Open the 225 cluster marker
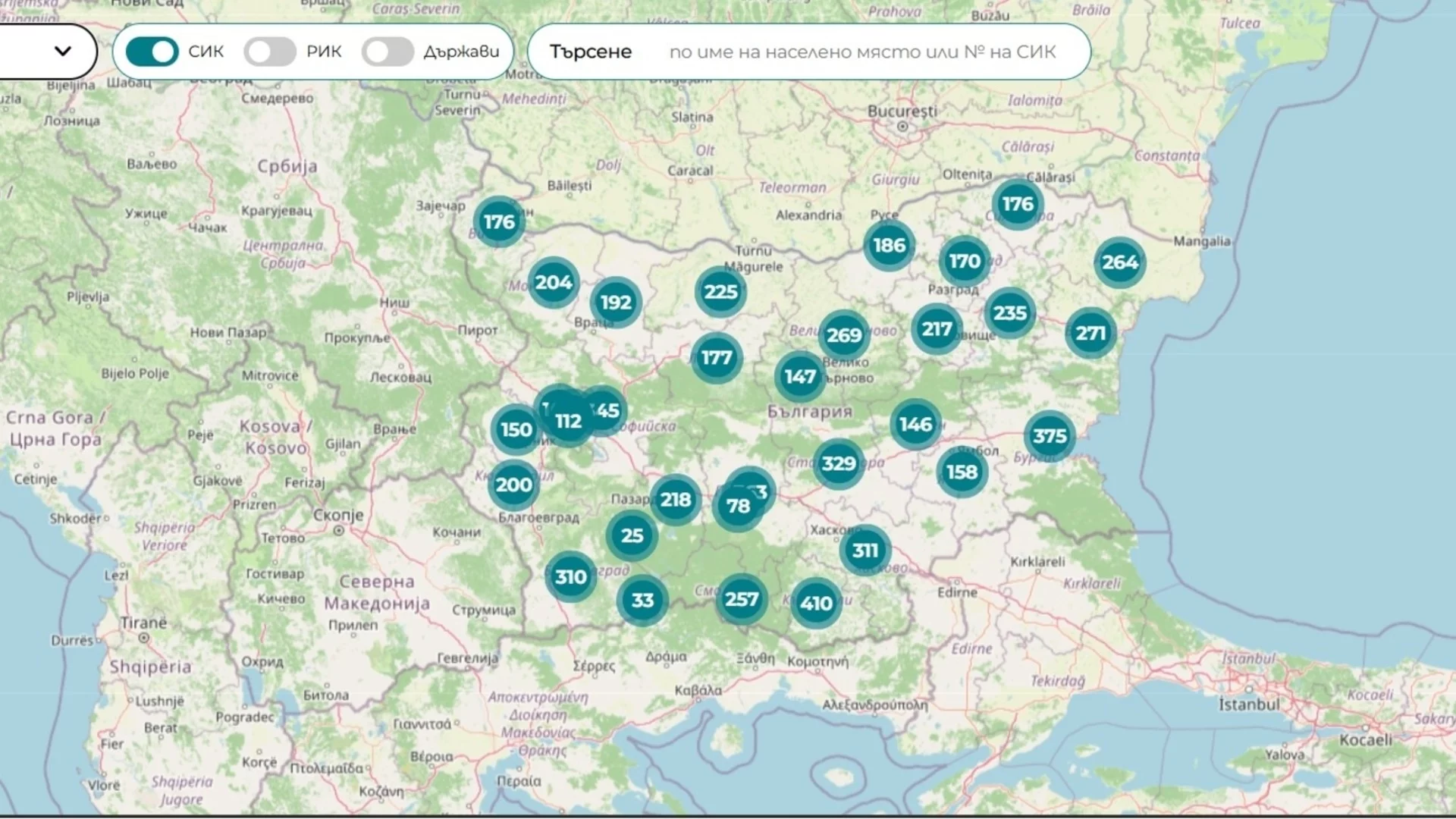1456x819 pixels. tap(720, 292)
